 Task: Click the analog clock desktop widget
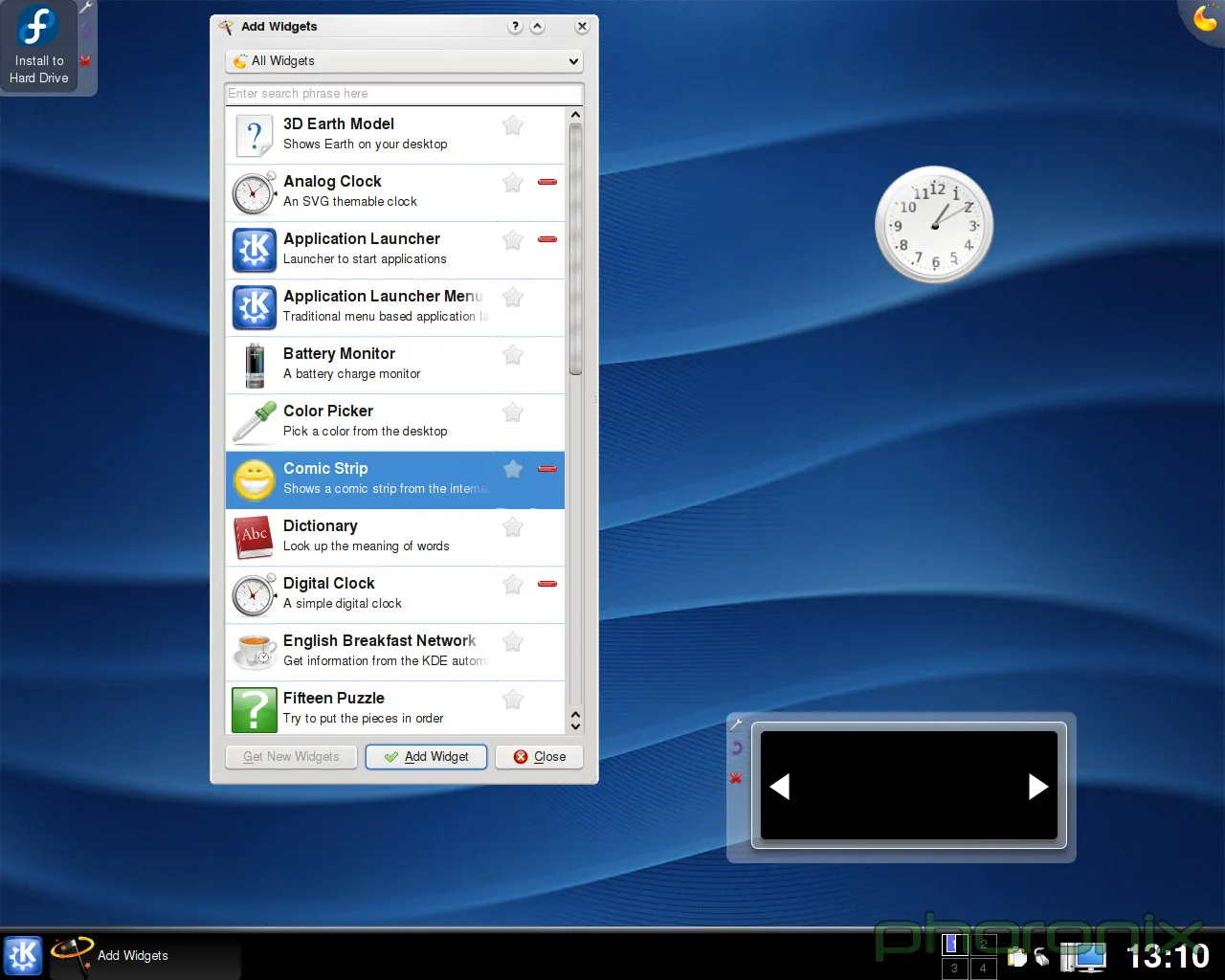pyautogui.click(x=934, y=225)
